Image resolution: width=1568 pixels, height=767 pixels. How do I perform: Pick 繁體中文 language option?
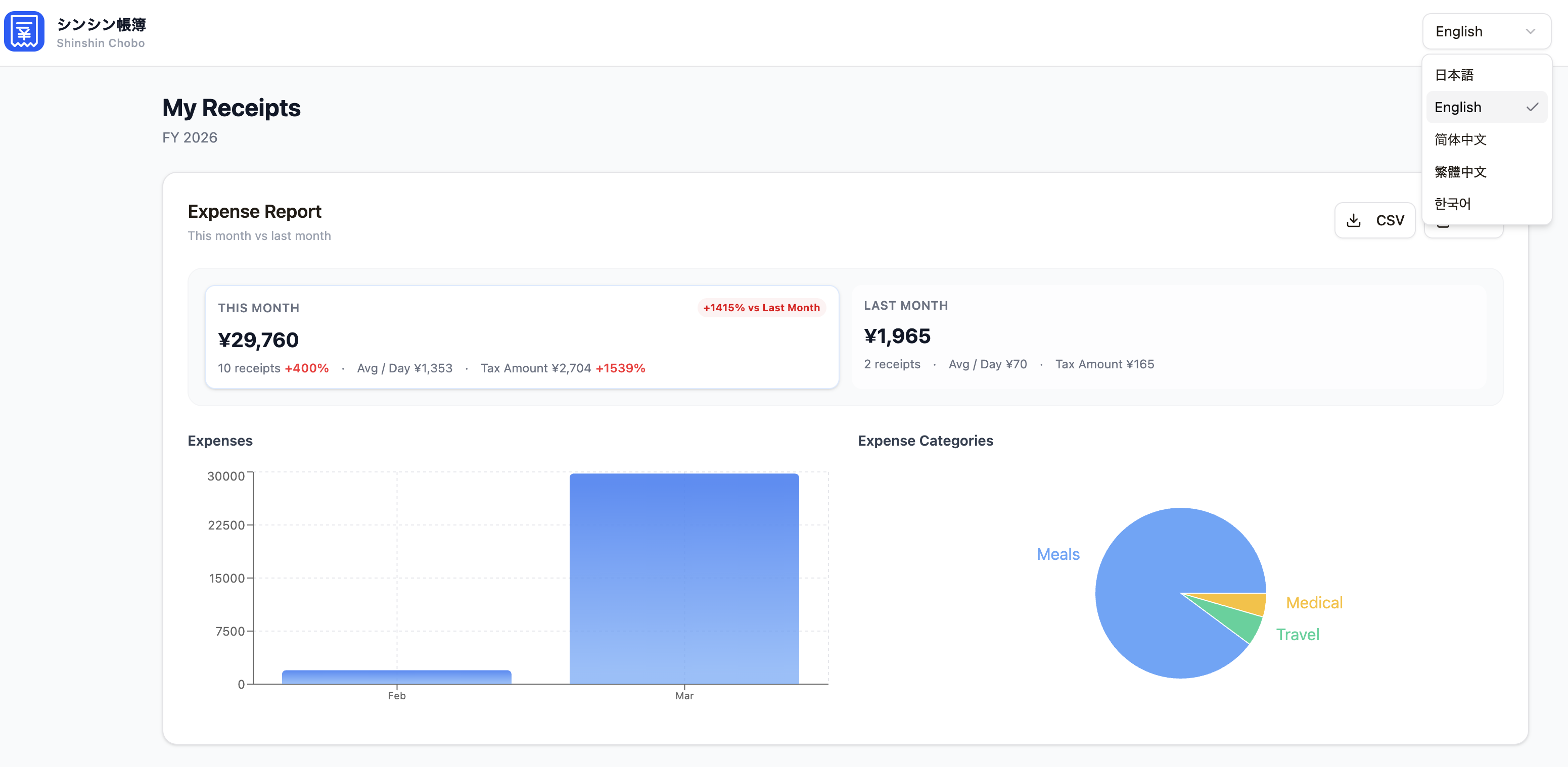[x=1460, y=172]
